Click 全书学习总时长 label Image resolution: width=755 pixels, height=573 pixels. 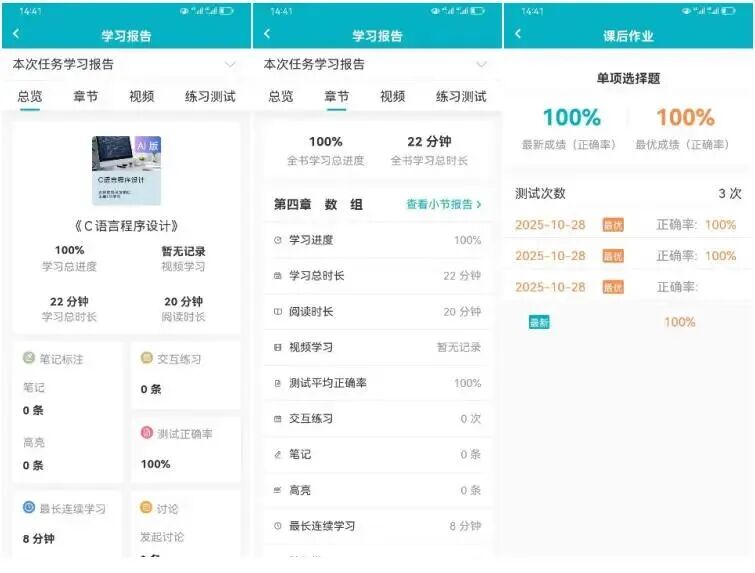point(429,160)
